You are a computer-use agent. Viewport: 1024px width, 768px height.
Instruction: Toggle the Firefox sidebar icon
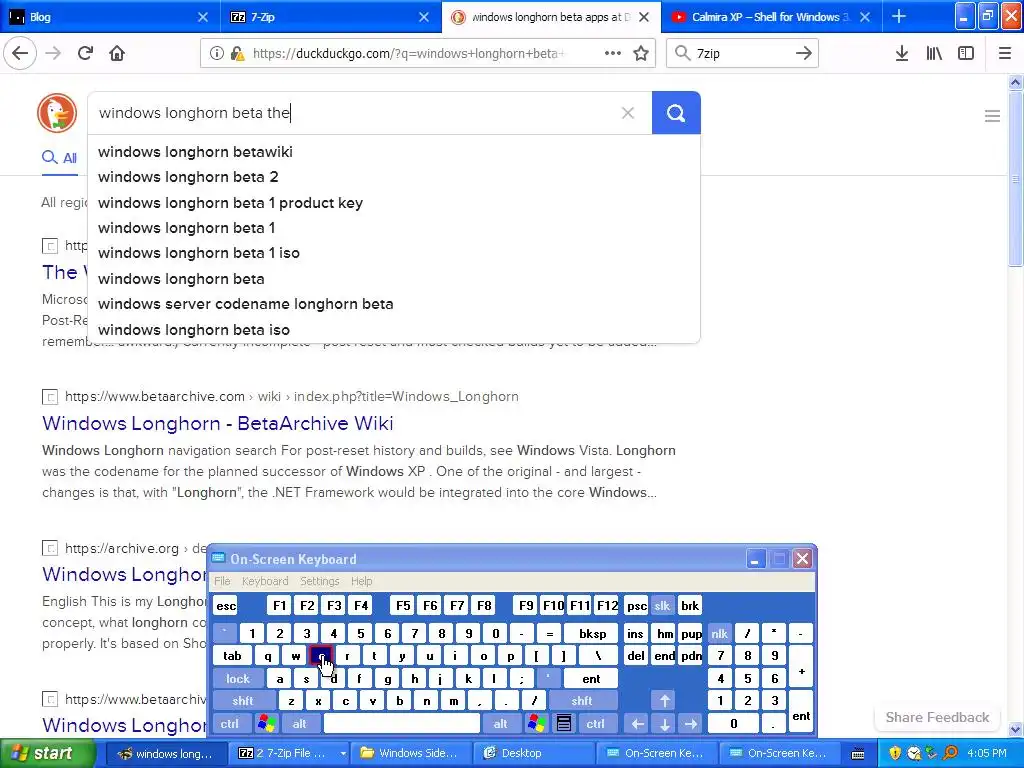[966, 54]
